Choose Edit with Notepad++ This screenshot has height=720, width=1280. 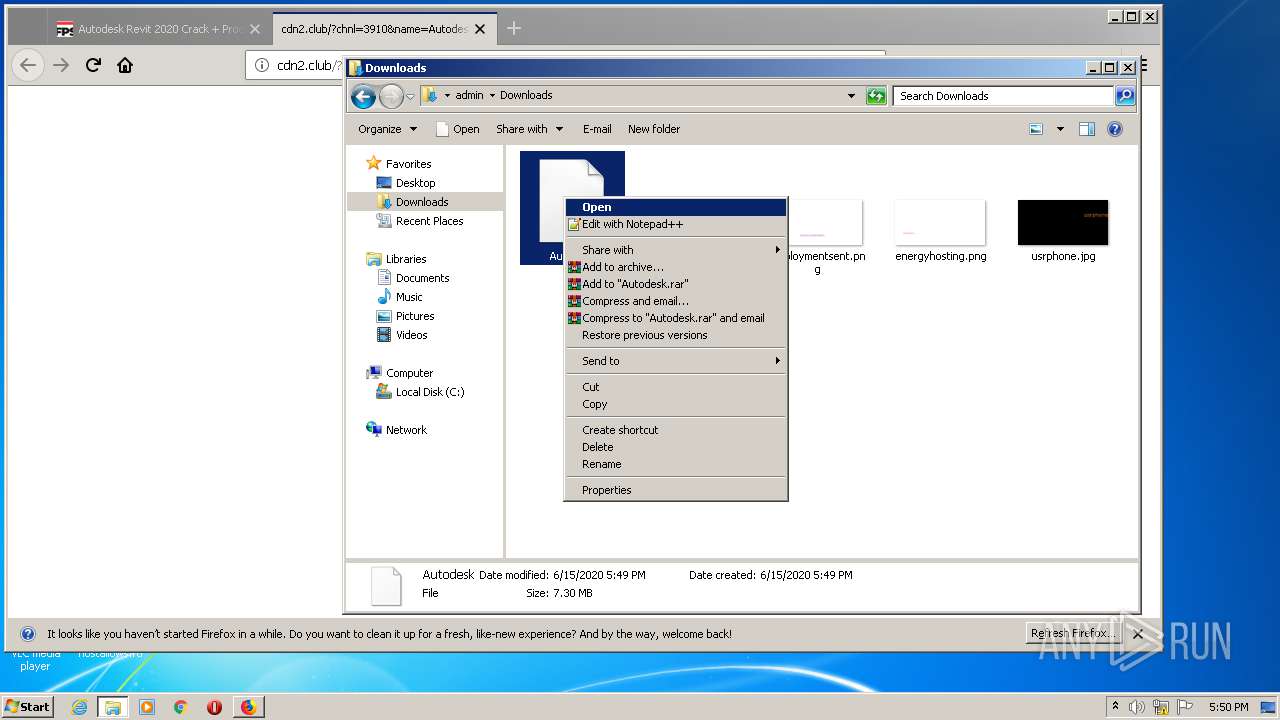pyautogui.click(x=676, y=224)
